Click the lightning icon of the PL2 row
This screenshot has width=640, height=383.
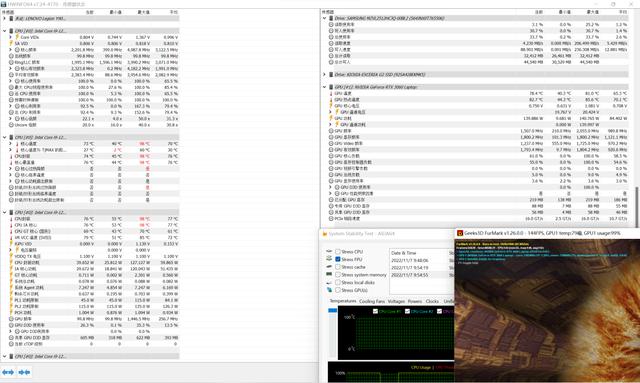point(11,306)
